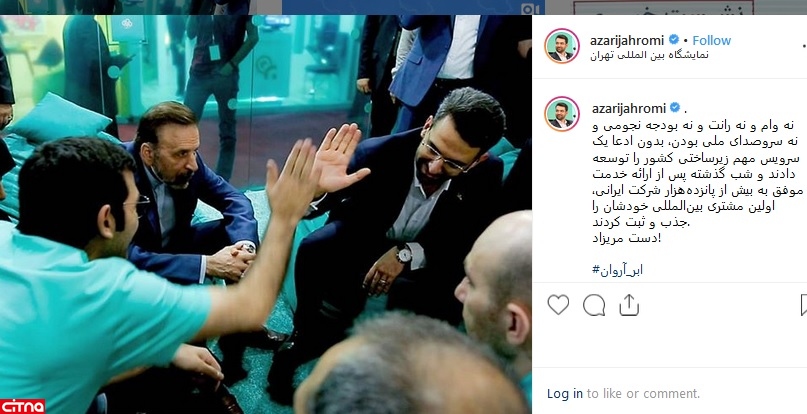Click the Citna logo watermark
Viewport: 807px width, 414px height.
(22, 406)
